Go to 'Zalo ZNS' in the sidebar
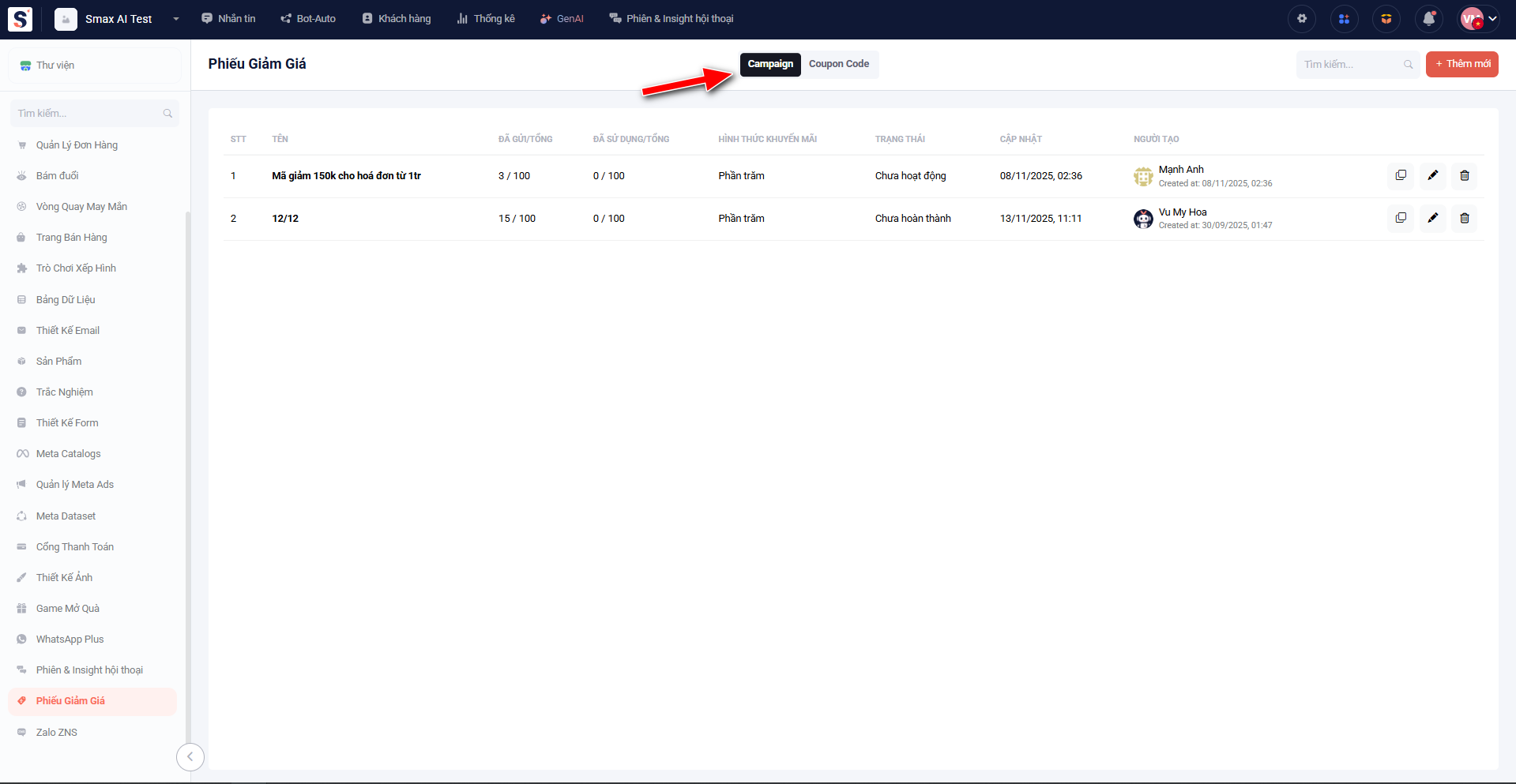This screenshot has width=1516, height=784. click(x=57, y=732)
